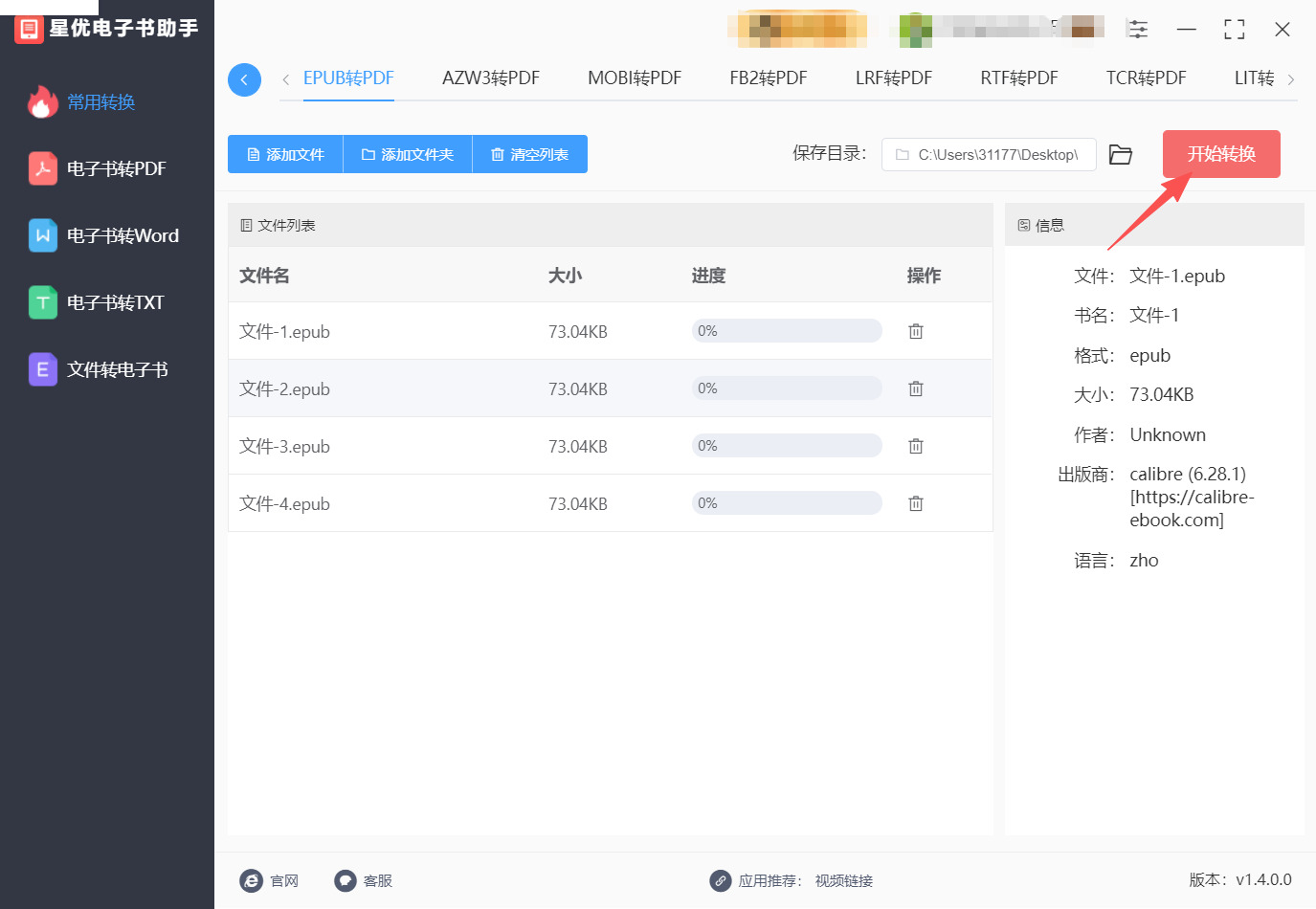The height and width of the screenshot is (909, 1316).
Task: Select the 文件转电子书 sidebar icon
Action: point(42,369)
